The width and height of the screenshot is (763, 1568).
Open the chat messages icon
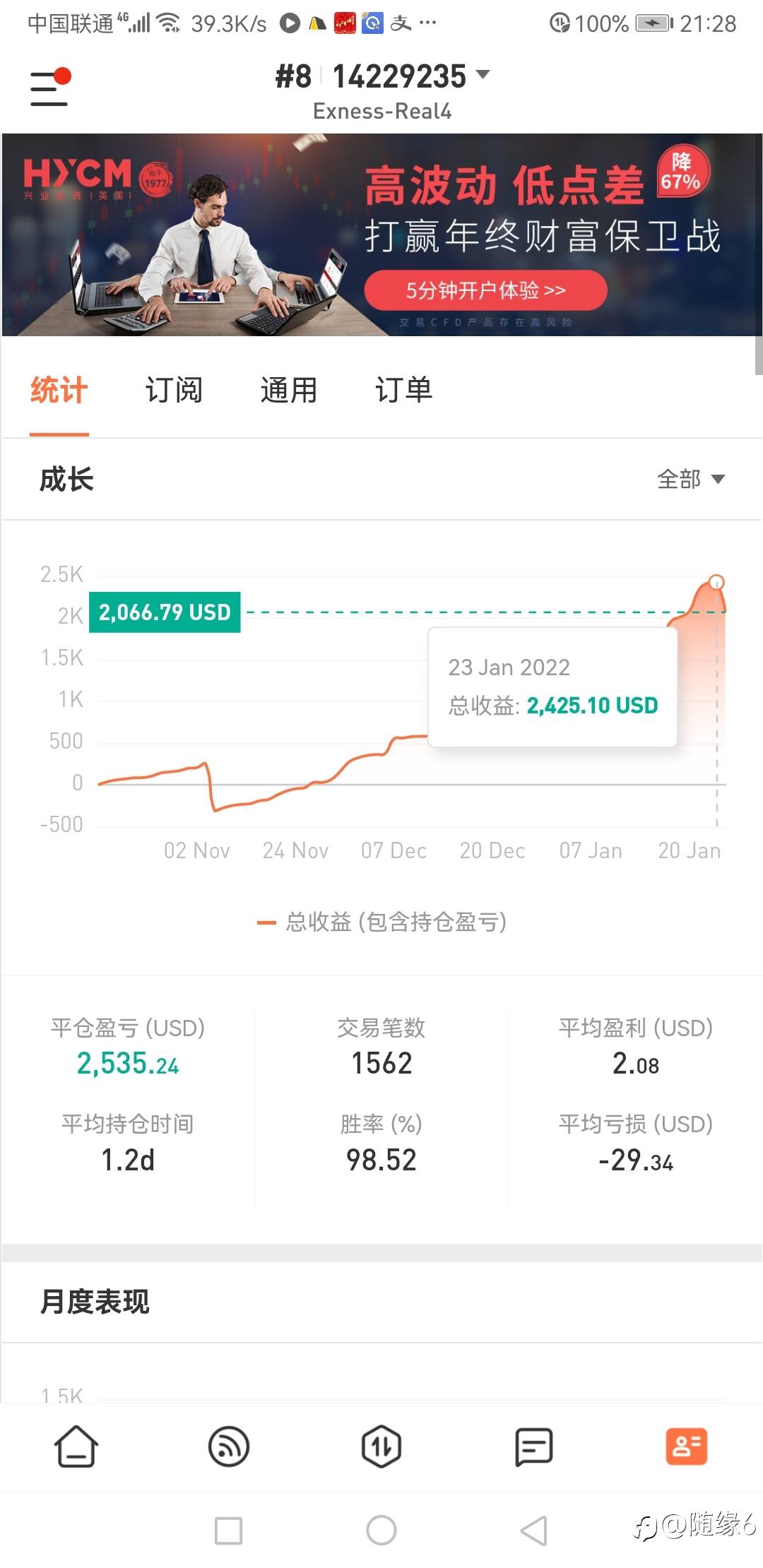(x=534, y=1447)
